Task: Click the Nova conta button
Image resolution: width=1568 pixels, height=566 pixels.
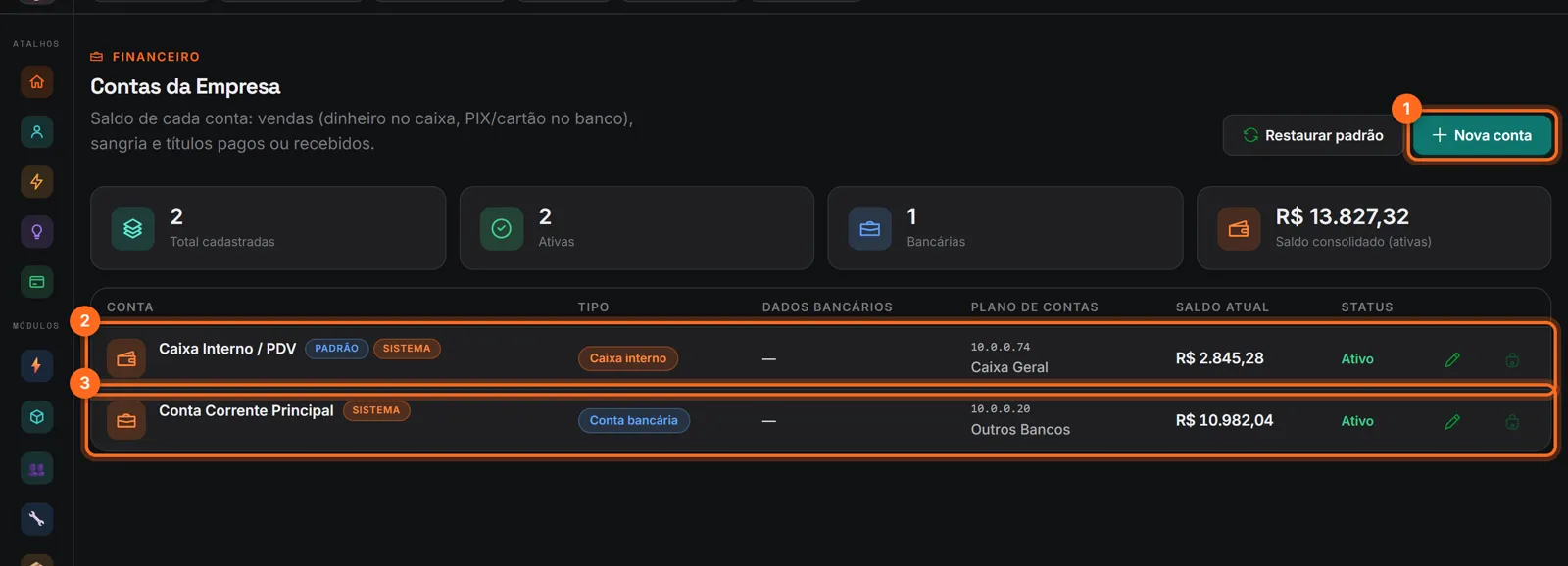Action: [1482, 135]
